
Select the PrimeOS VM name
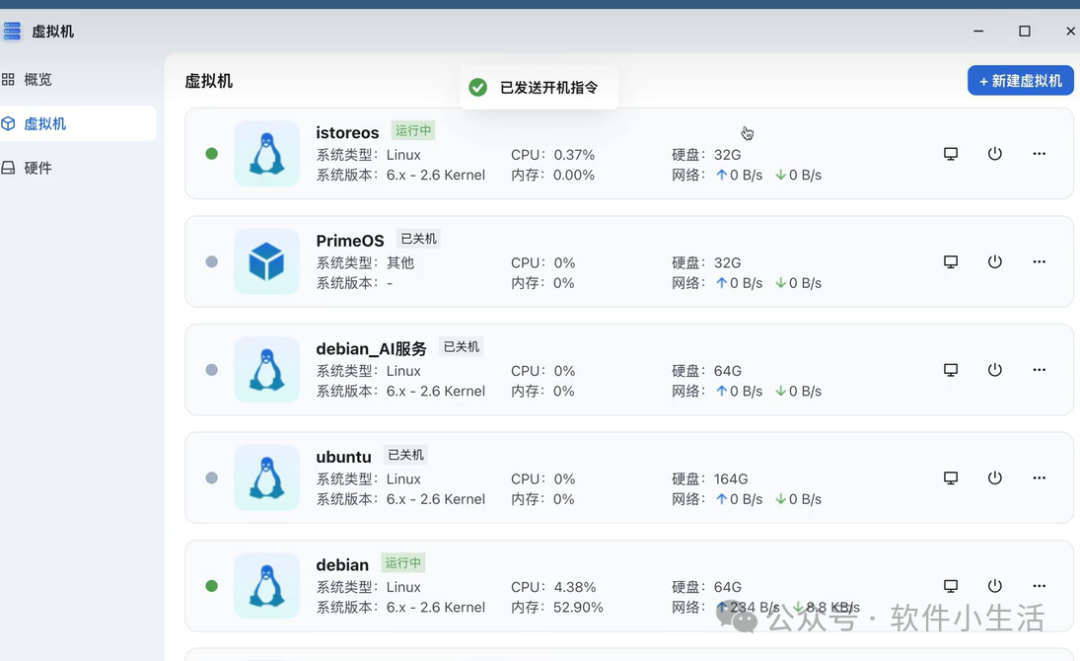[x=350, y=240]
